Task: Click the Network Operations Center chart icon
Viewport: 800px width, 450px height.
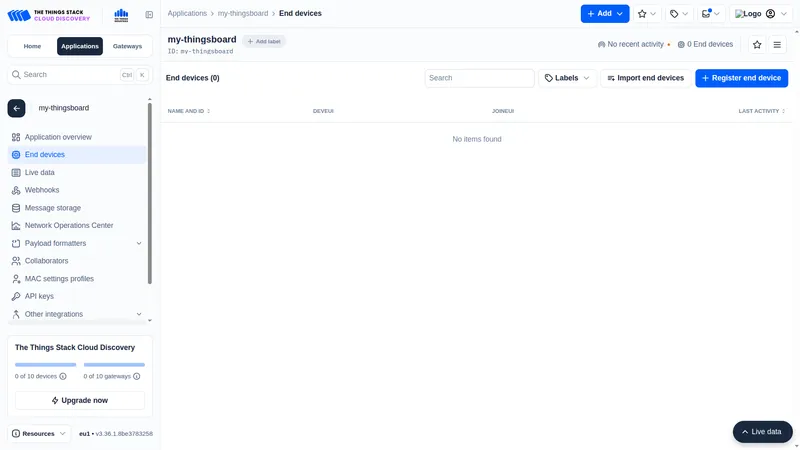Action: click(16, 226)
